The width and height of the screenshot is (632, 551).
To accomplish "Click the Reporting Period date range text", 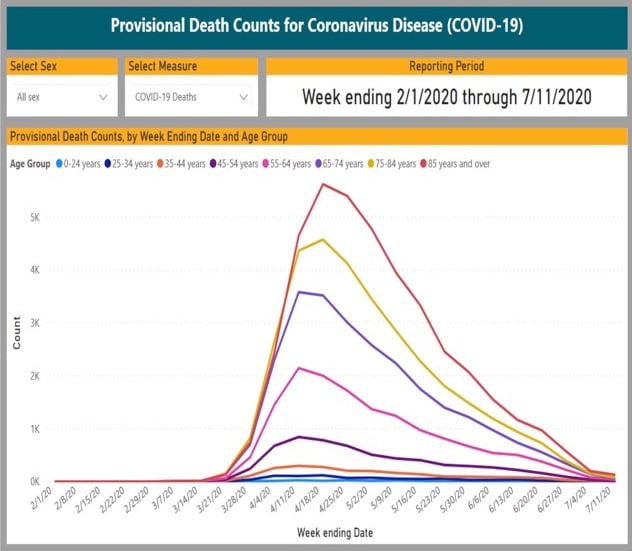I will pos(447,97).
